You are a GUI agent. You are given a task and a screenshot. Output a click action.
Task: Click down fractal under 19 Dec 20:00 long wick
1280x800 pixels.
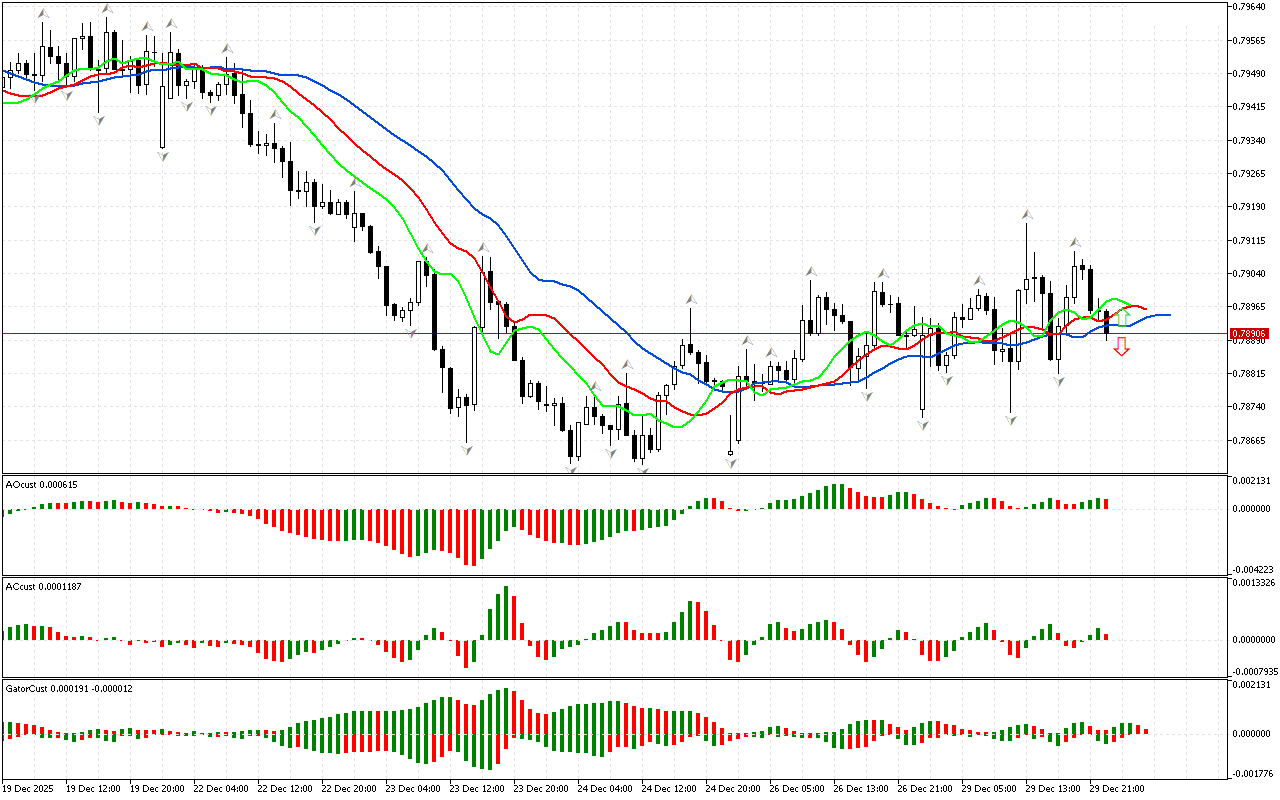[163, 155]
